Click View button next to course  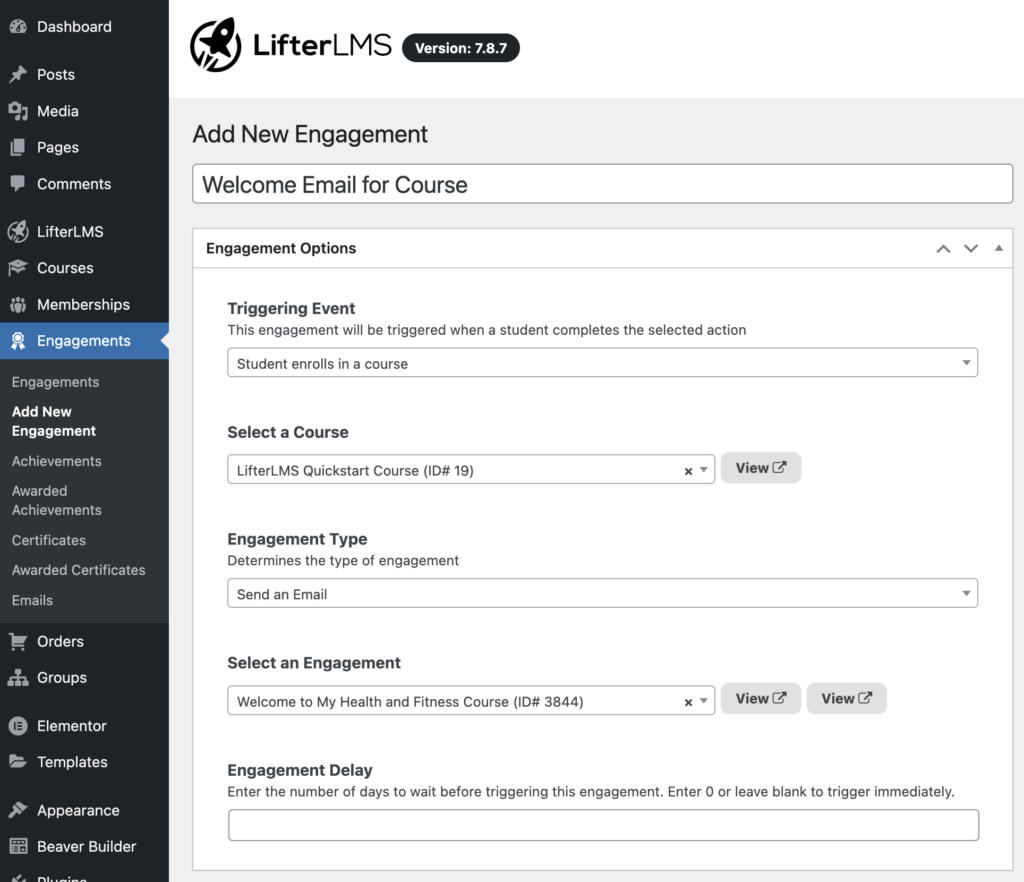tap(761, 468)
